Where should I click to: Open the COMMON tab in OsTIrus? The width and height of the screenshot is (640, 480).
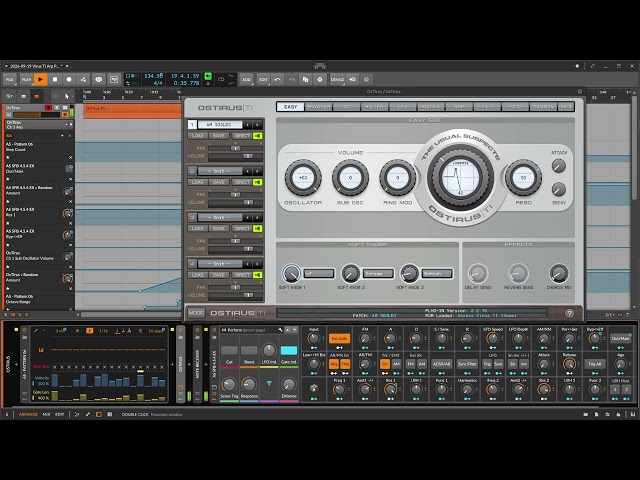pos(543,107)
